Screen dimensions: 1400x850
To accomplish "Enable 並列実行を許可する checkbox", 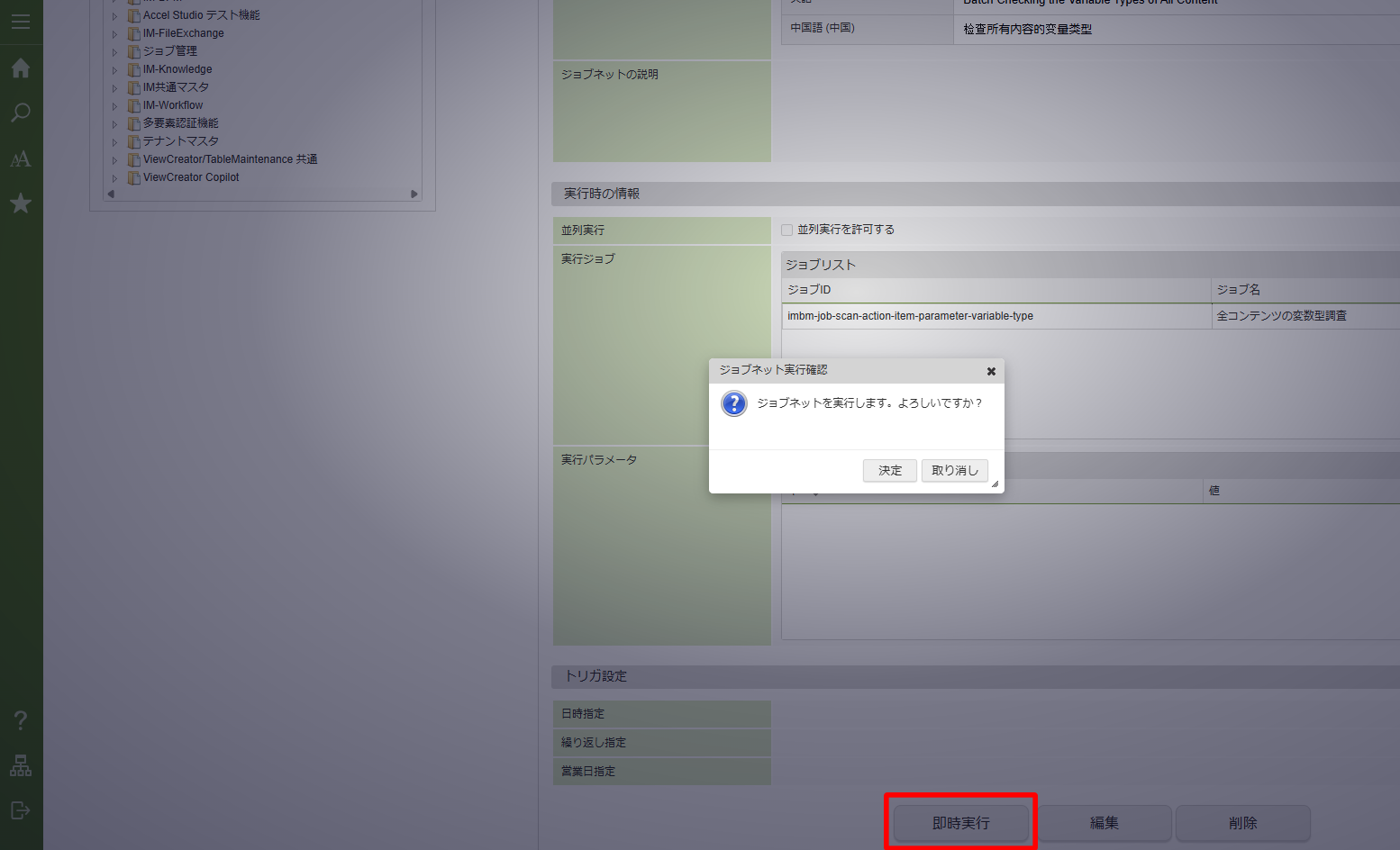I will [786, 231].
